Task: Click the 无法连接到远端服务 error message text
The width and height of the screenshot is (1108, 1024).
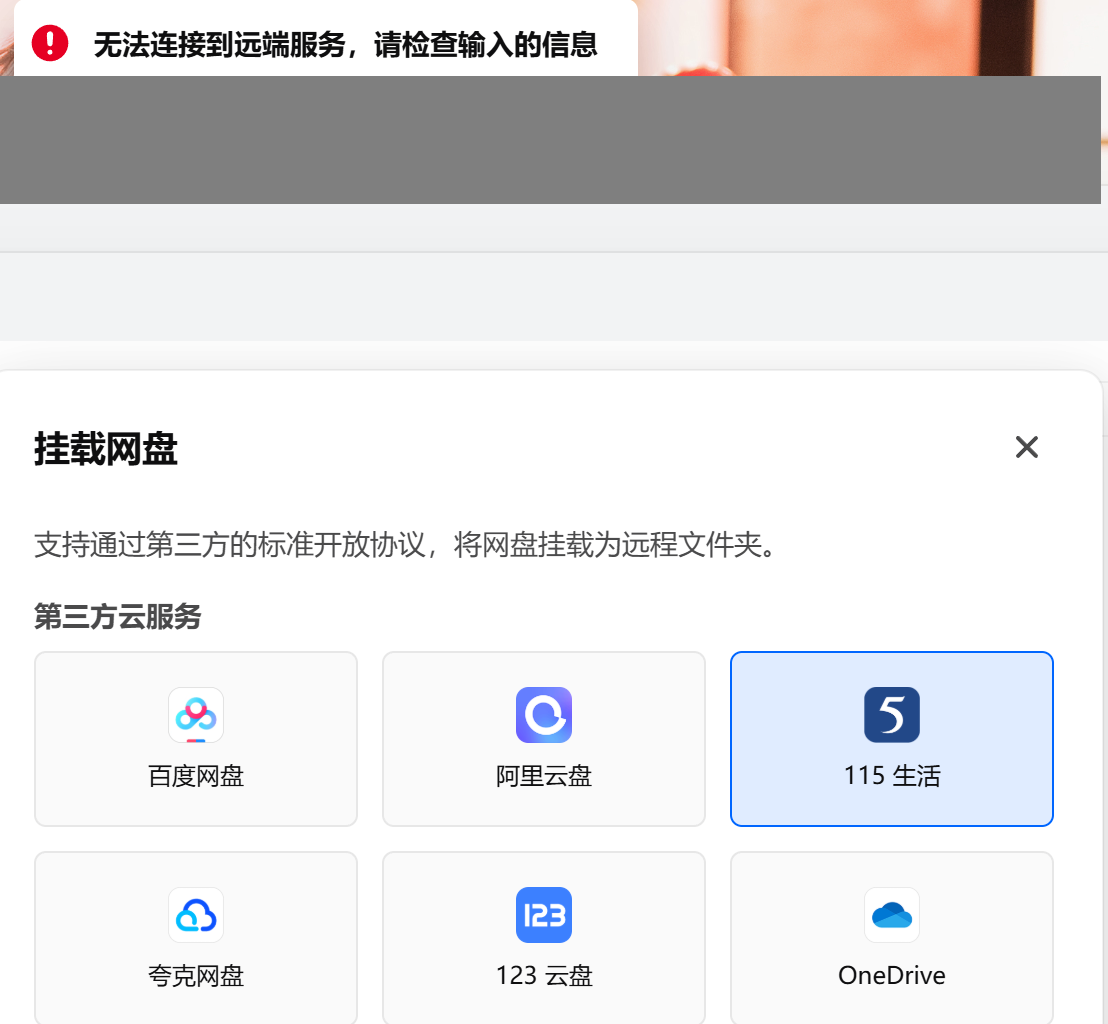Action: coord(346,45)
